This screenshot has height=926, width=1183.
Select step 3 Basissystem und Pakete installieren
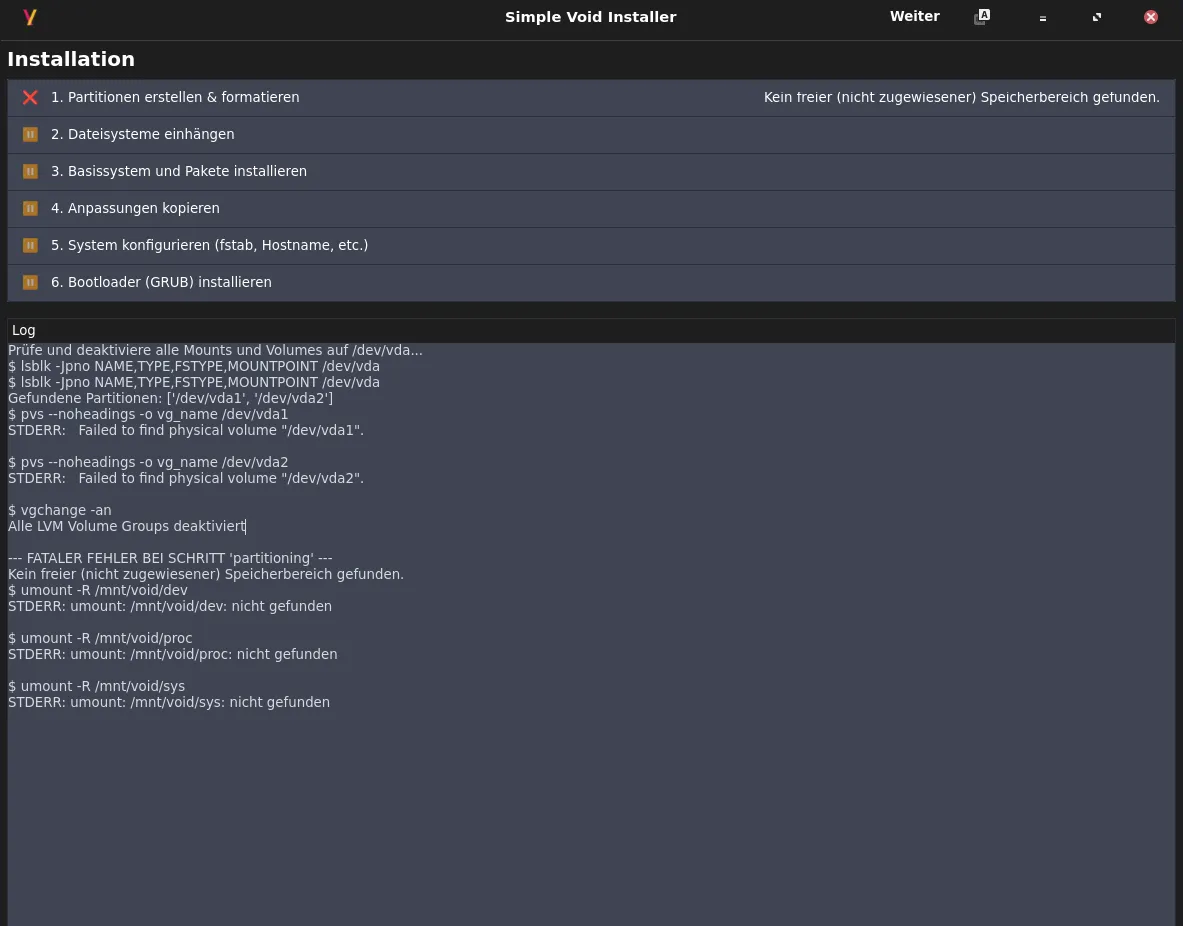(179, 171)
